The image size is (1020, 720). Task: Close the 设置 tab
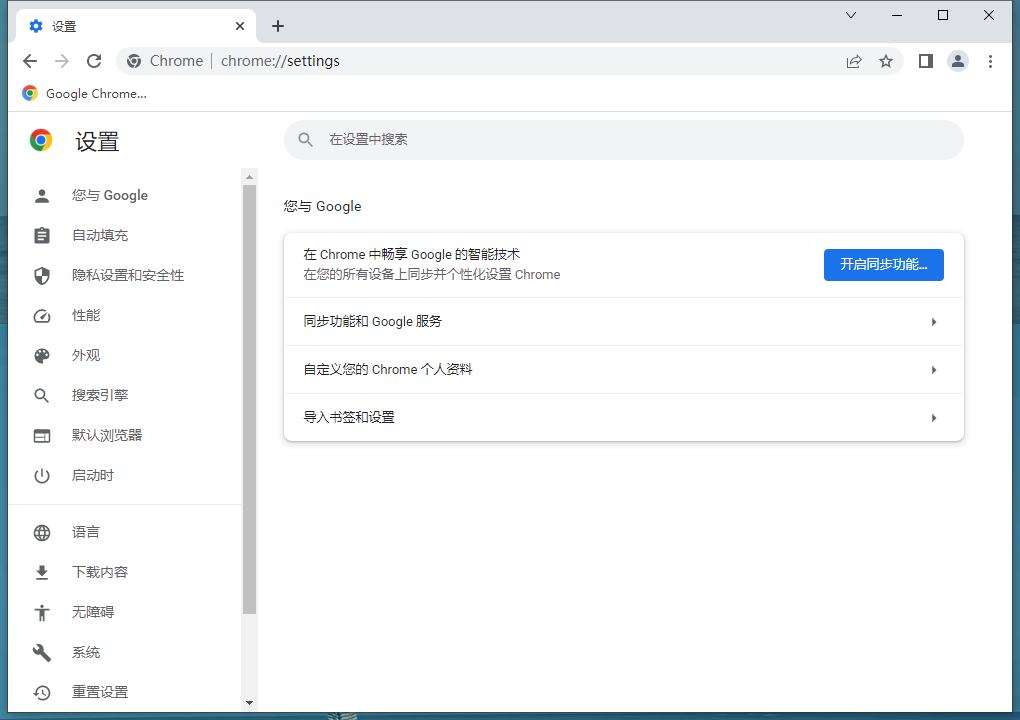pyautogui.click(x=240, y=26)
